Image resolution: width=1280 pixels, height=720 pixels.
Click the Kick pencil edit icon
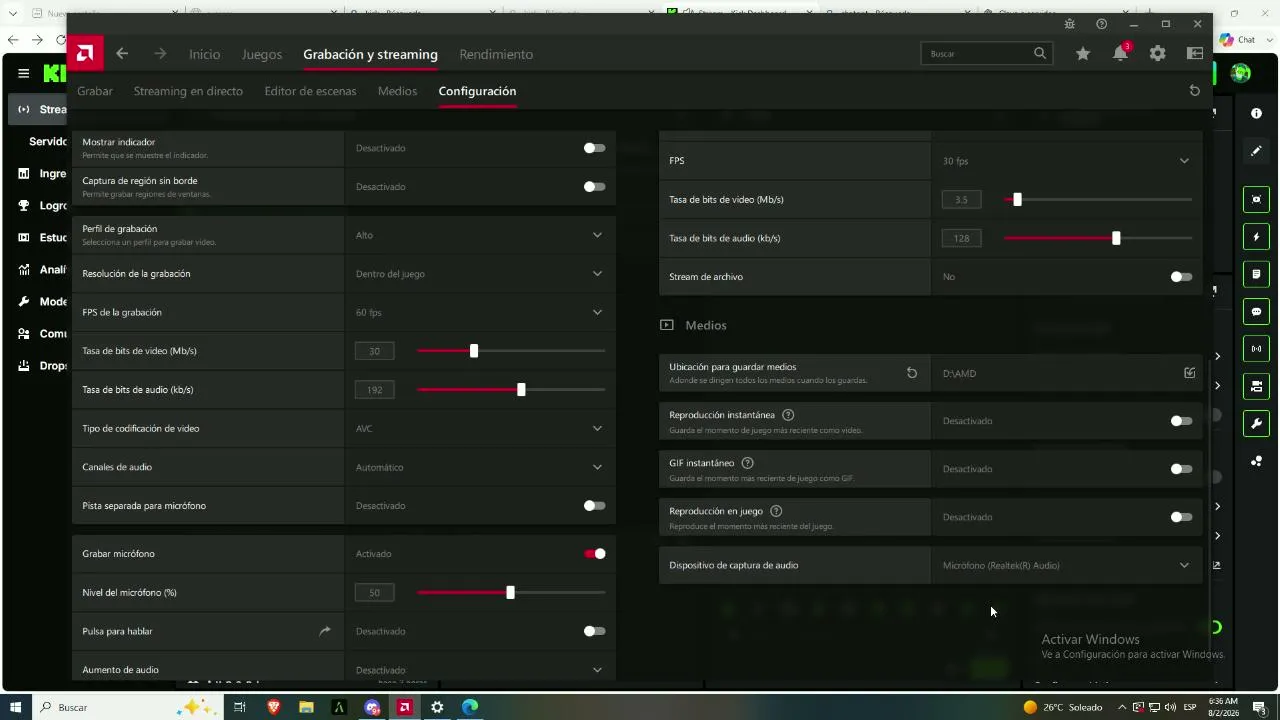pyautogui.click(x=1256, y=151)
